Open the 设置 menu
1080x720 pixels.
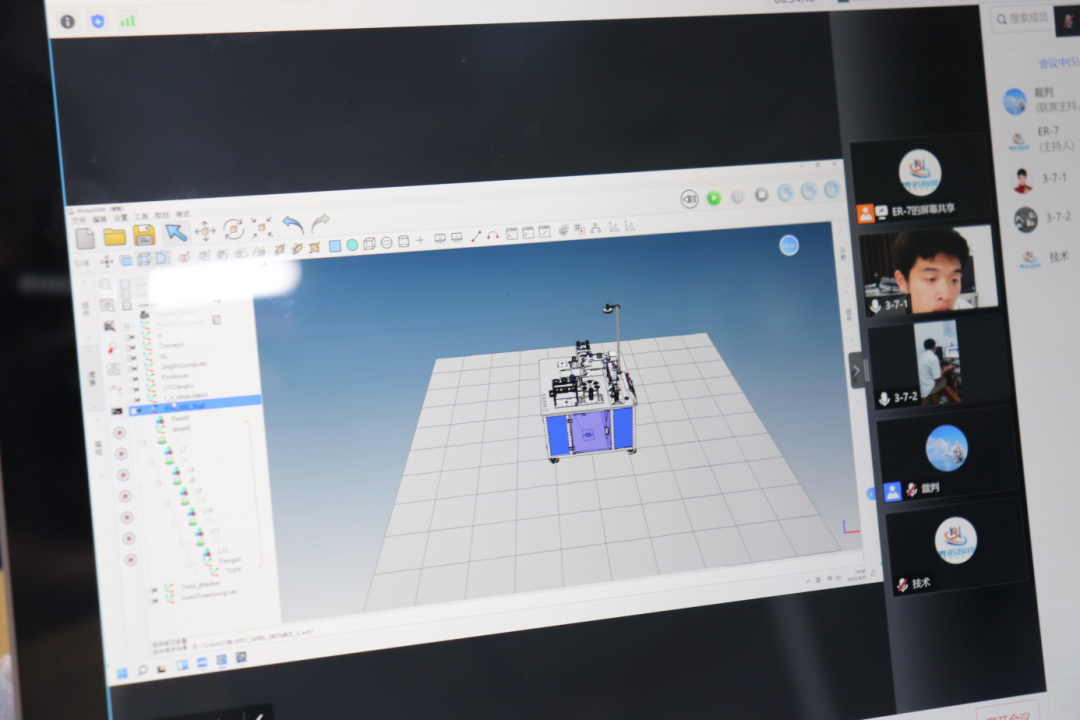(121, 218)
